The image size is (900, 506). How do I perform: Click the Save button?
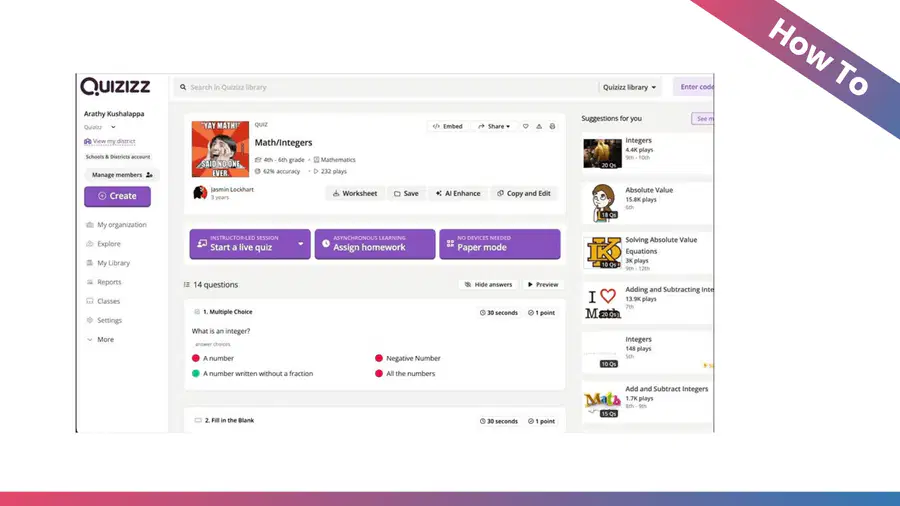click(x=406, y=193)
